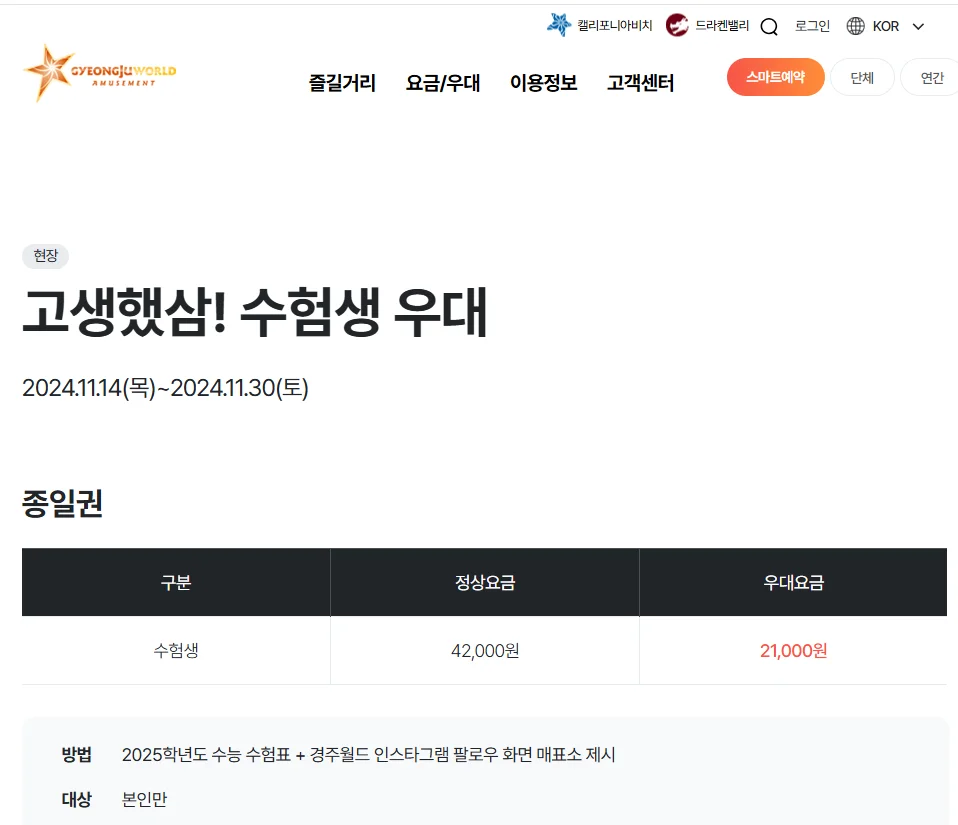
Task: Open the 이용정보 menu
Action: (x=544, y=85)
